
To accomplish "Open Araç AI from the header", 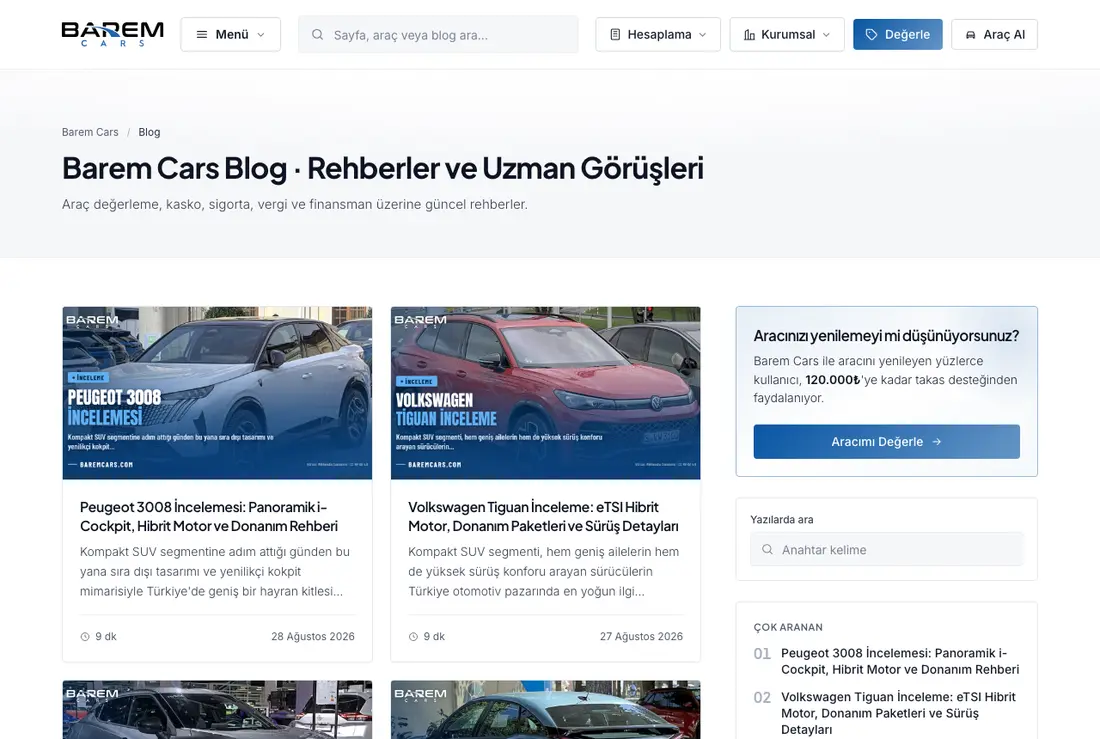I will click(994, 34).
